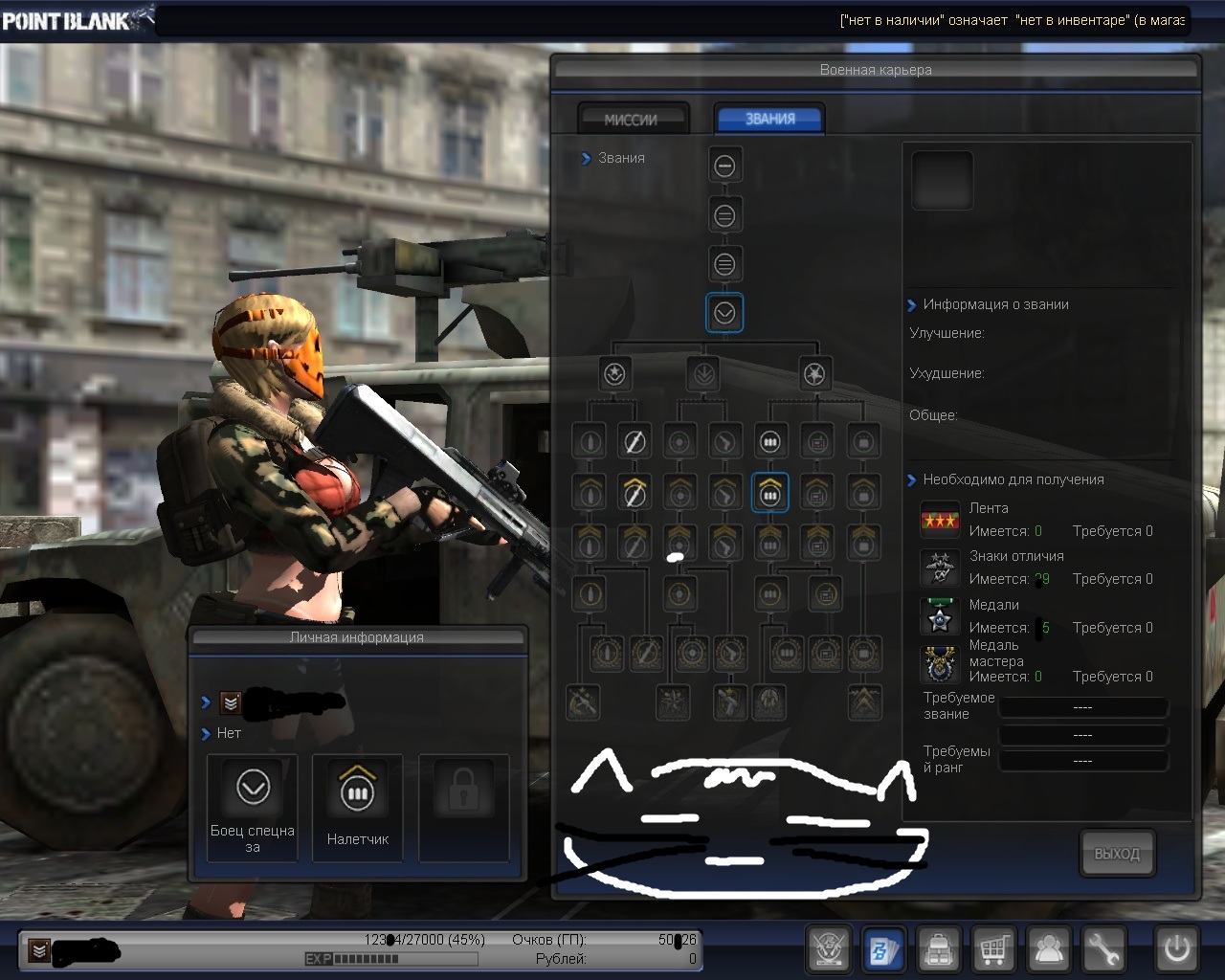
Task: Open the inventory backpack icon
Action: point(939,949)
